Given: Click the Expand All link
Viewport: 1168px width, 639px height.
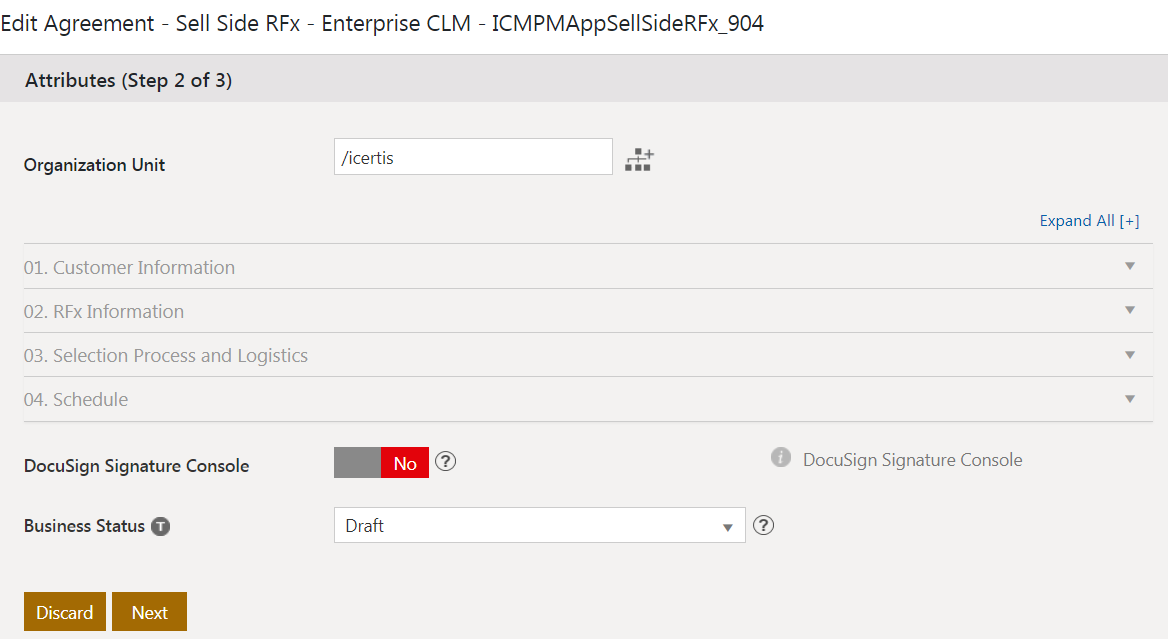Looking at the screenshot, I should tap(1089, 221).
